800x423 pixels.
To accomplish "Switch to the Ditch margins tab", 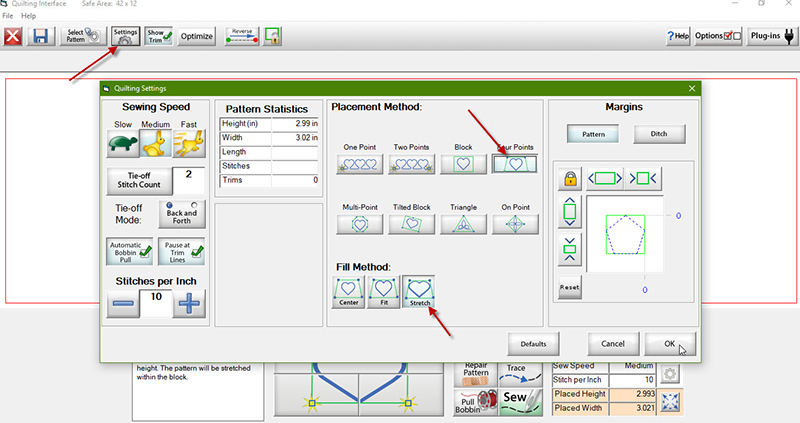I will [658, 133].
